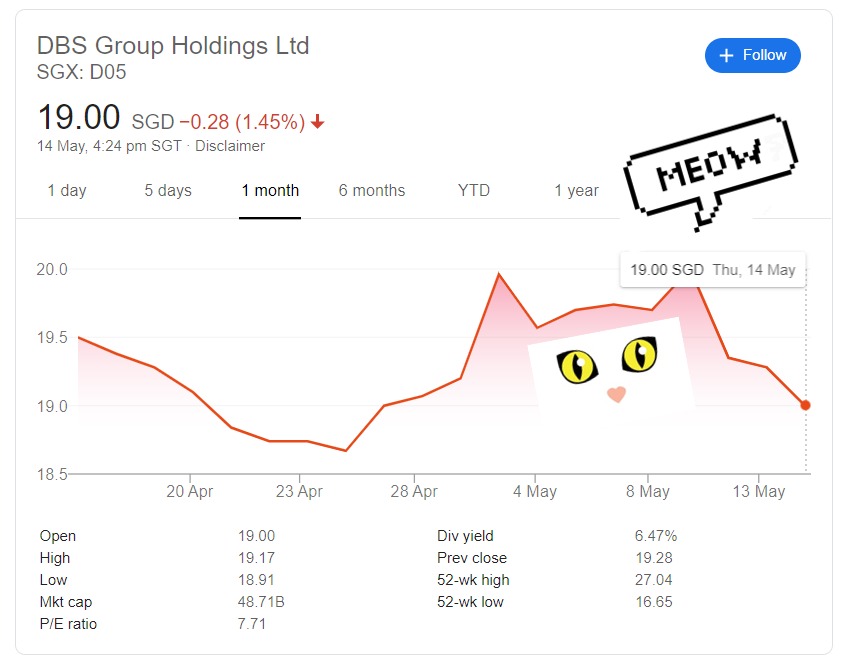
Task: Select the 1 day tab
Action: pyautogui.click(x=67, y=190)
